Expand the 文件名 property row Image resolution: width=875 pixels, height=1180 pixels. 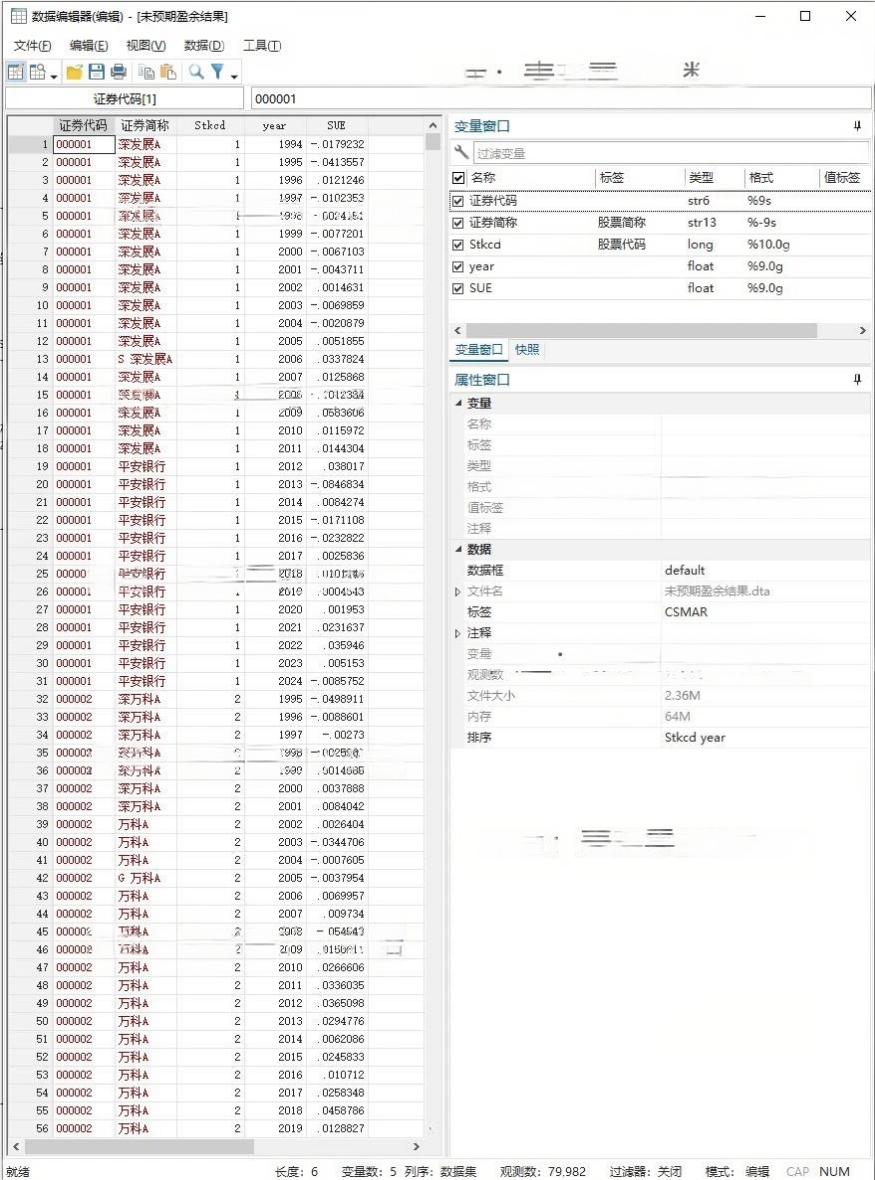click(x=458, y=592)
